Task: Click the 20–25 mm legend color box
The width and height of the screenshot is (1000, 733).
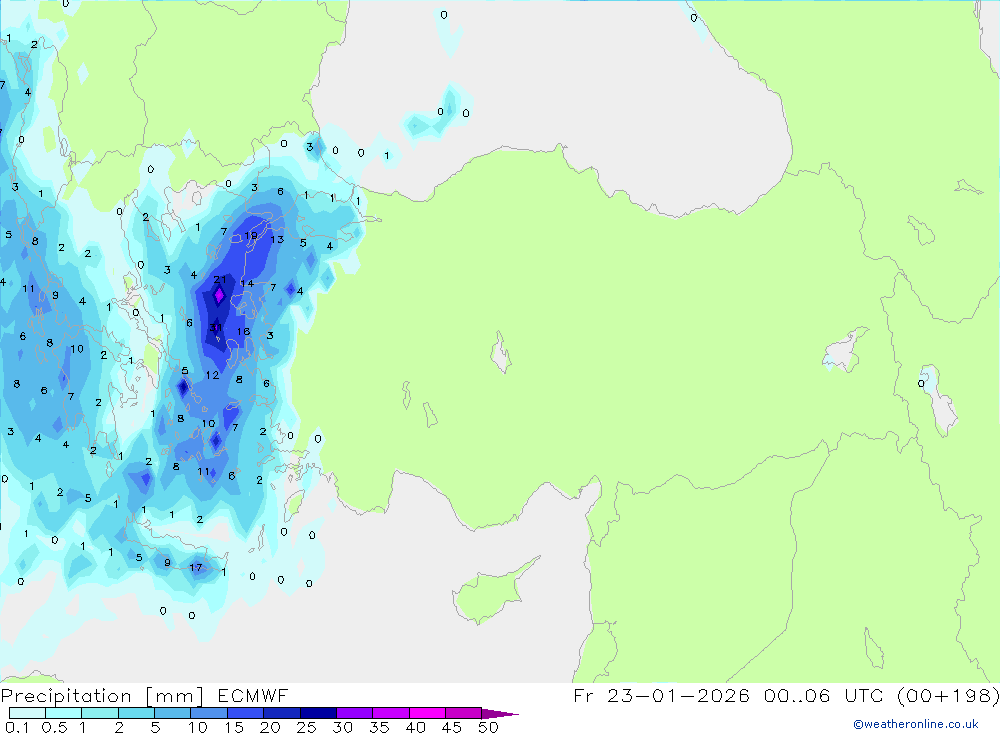Action: point(281,713)
